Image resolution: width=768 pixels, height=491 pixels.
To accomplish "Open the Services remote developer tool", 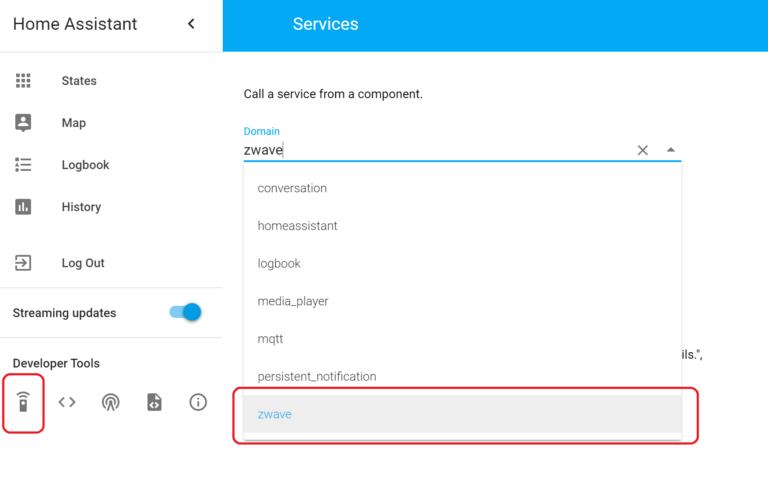I will click(x=24, y=402).
